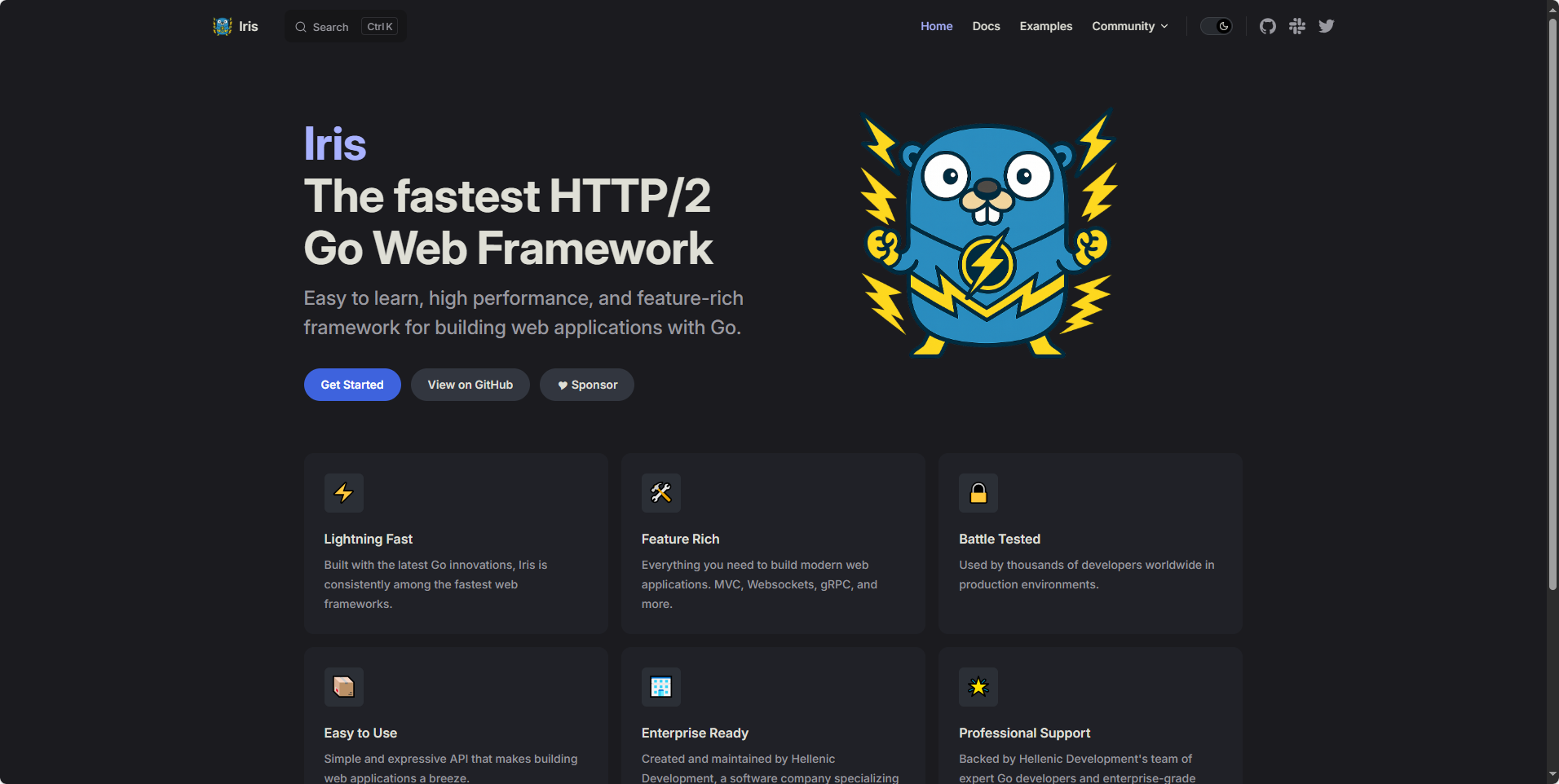Click 'Simple and expressive API' description
The height and width of the screenshot is (784, 1559).
[x=451, y=769]
